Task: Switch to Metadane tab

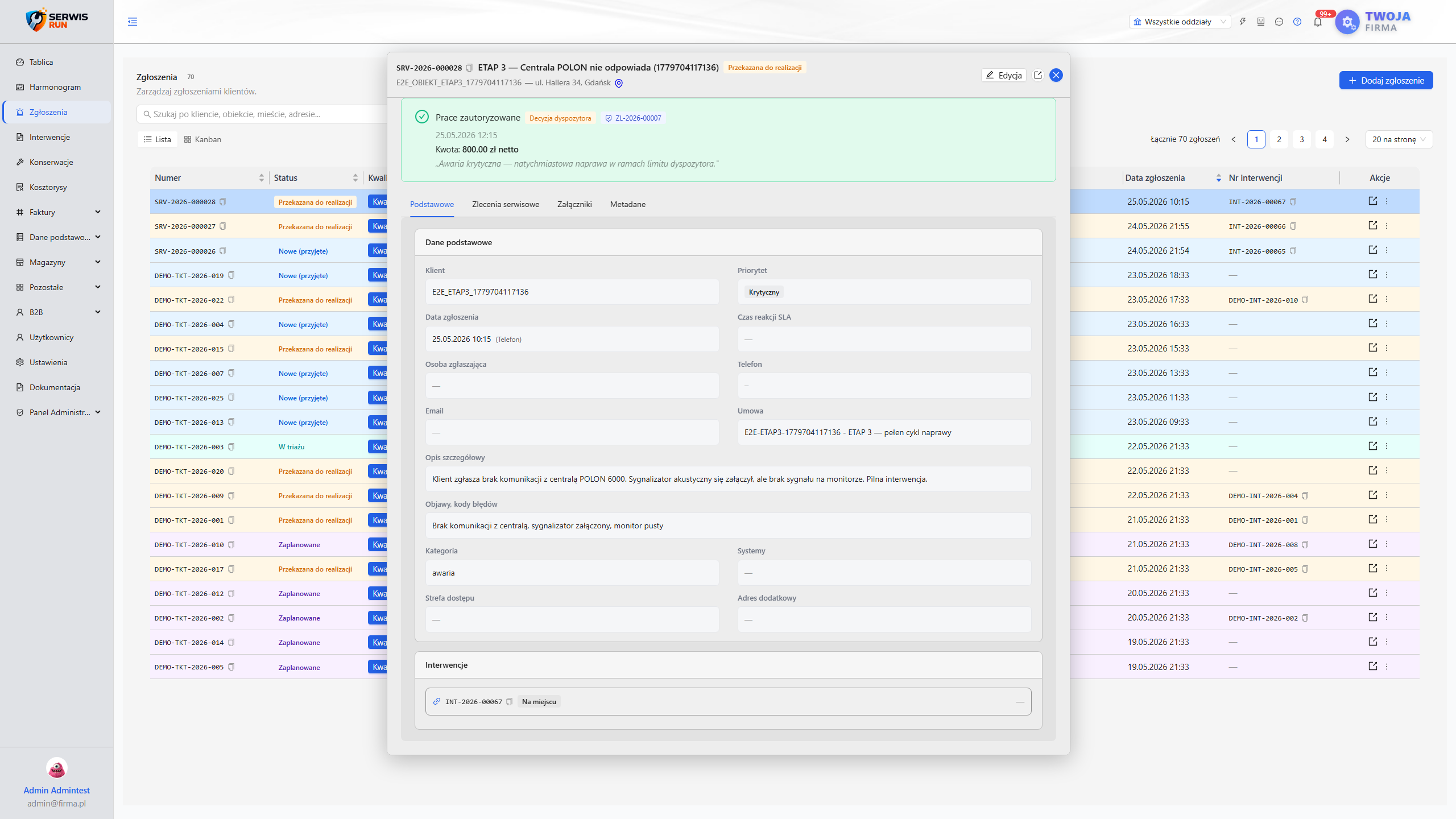Action: pos(628,204)
